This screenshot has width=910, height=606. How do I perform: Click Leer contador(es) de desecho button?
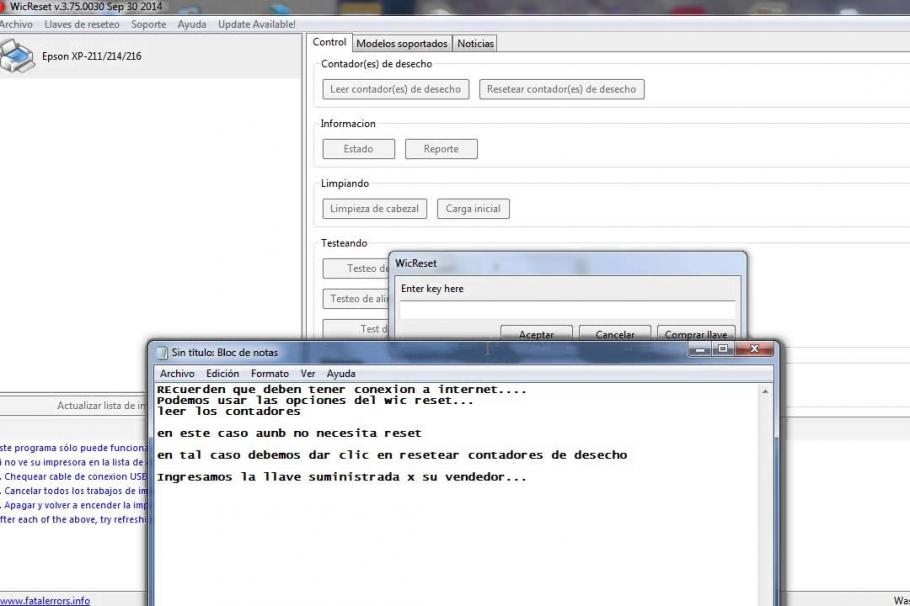click(396, 89)
